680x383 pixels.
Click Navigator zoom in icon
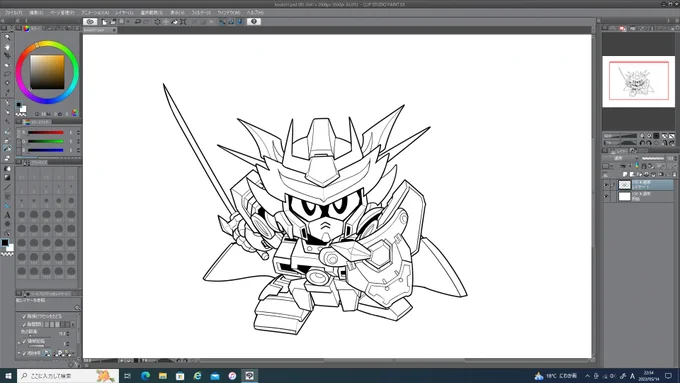643,136
